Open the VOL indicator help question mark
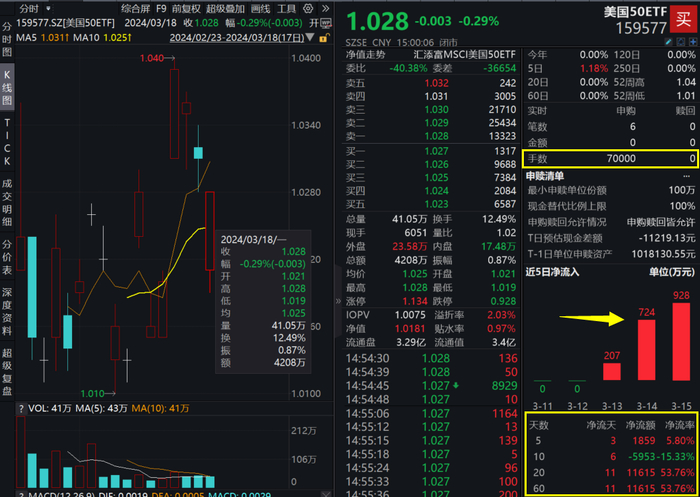Screen dimensions: 700x497 (21, 408)
